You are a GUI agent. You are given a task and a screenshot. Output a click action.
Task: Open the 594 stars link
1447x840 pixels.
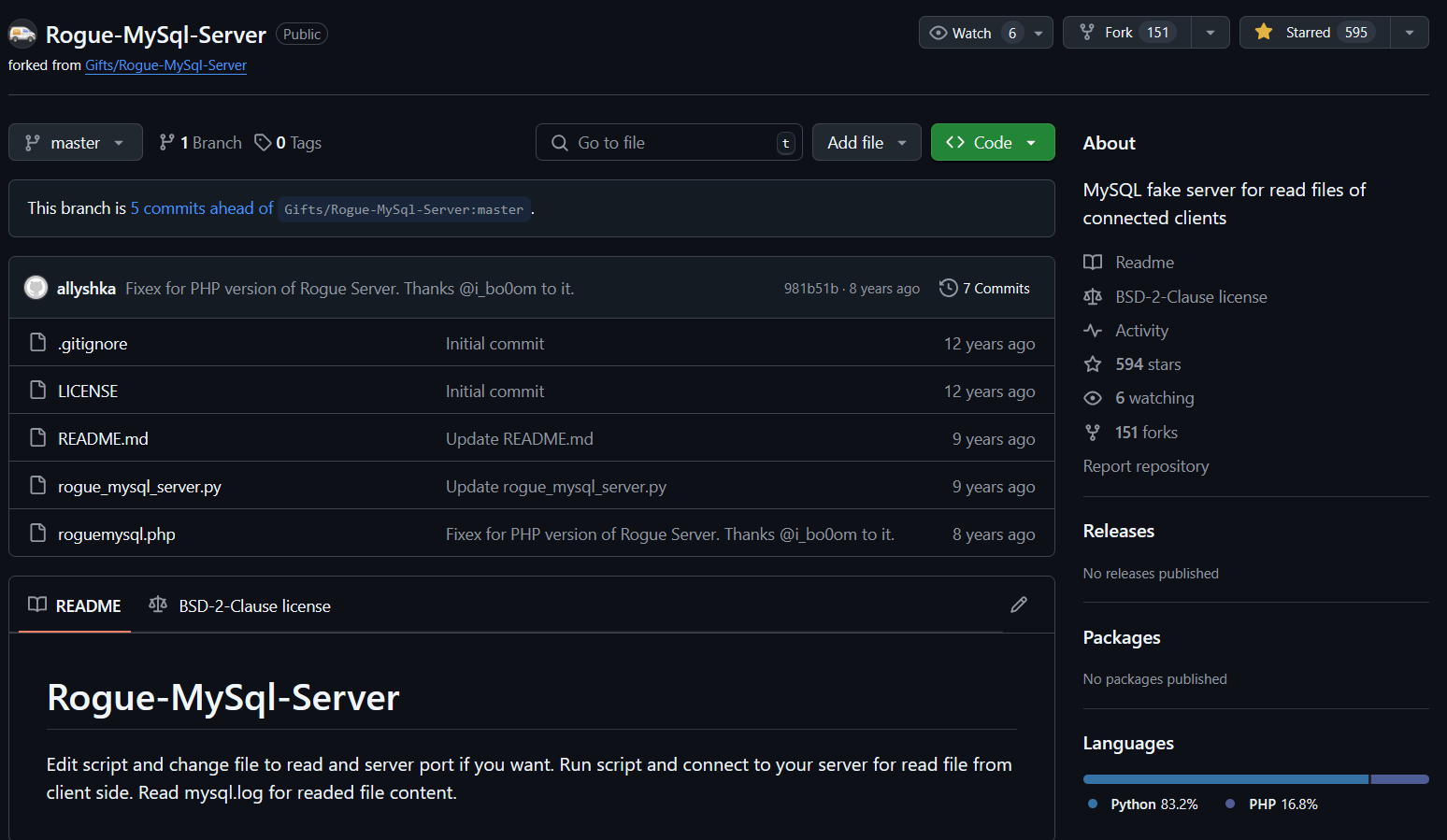pyautogui.click(x=1148, y=364)
